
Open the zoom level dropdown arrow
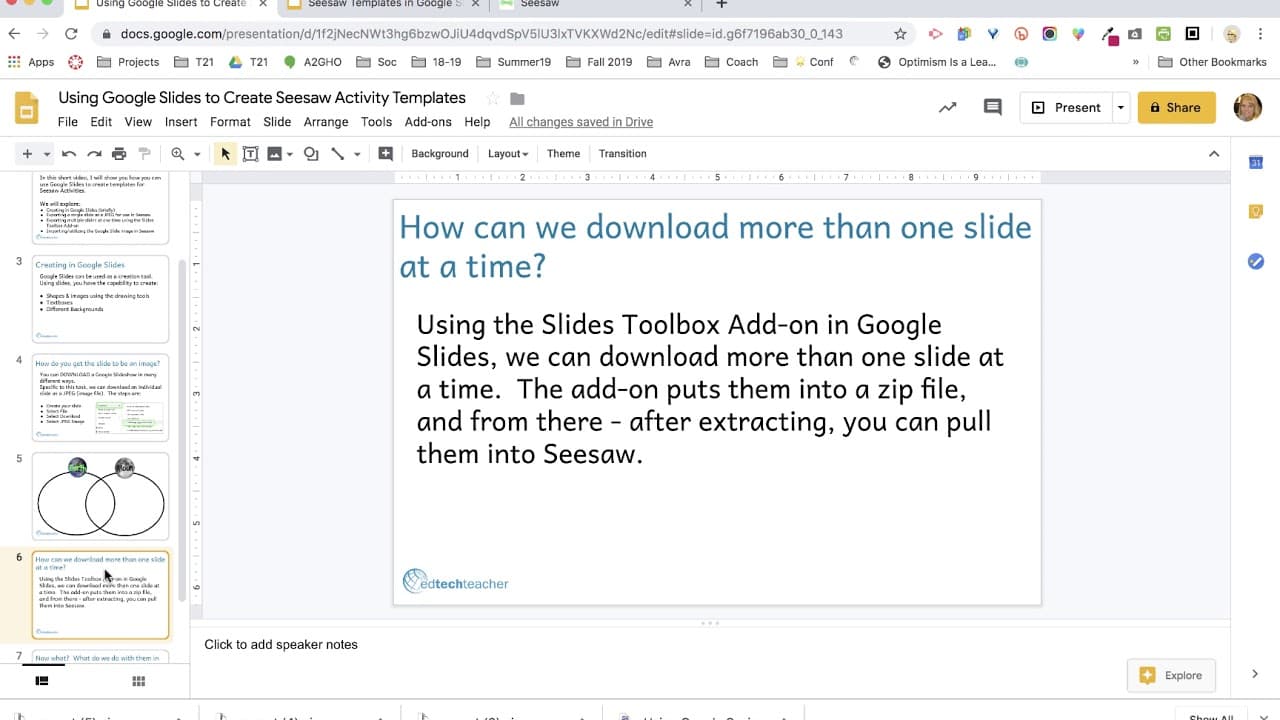coord(197,154)
